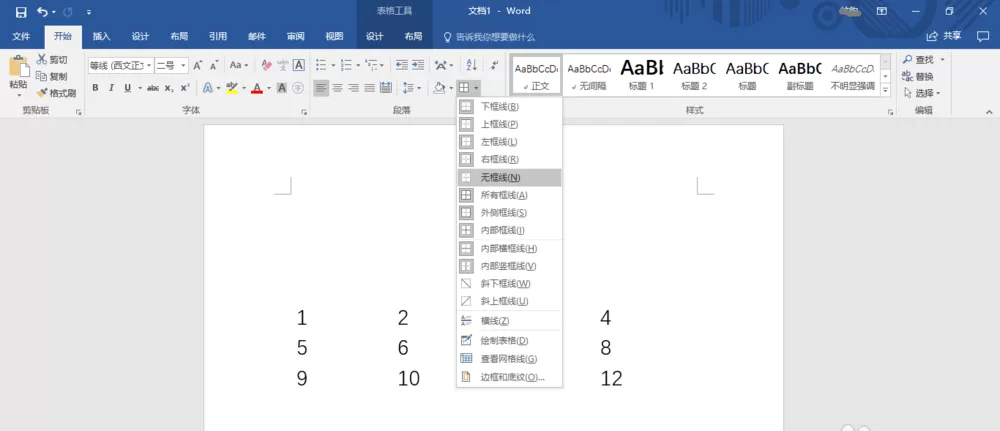Image resolution: width=1000 pixels, height=431 pixels.
Task: Expand the bullets list dropdown arrow
Action: pyautogui.click(x=333, y=65)
